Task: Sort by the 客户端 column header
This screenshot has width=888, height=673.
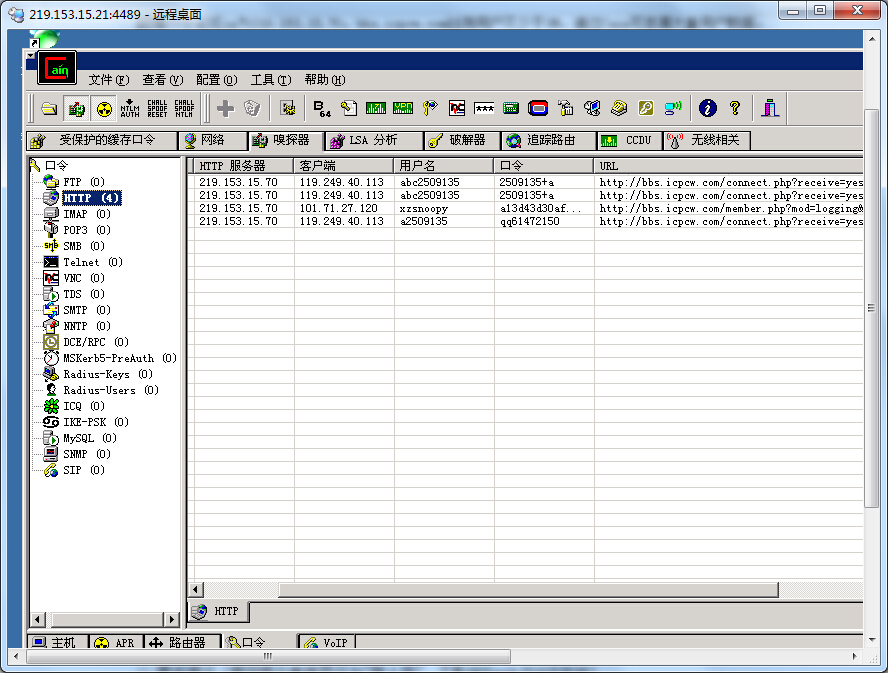Action: click(x=344, y=165)
